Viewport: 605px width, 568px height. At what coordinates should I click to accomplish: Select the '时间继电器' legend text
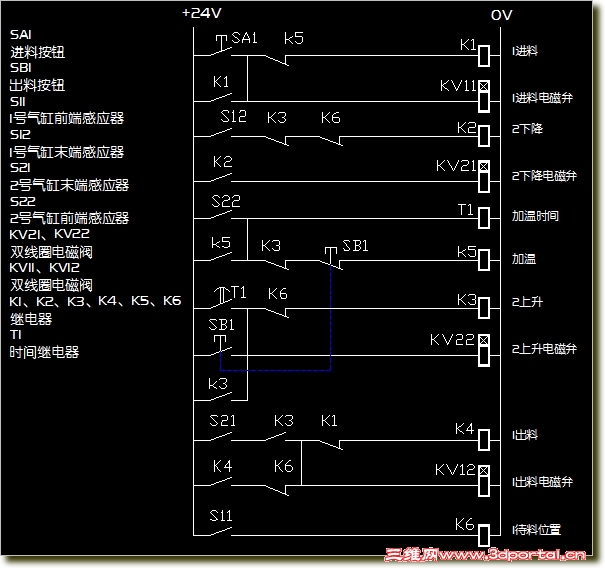(x=44, y=352)
